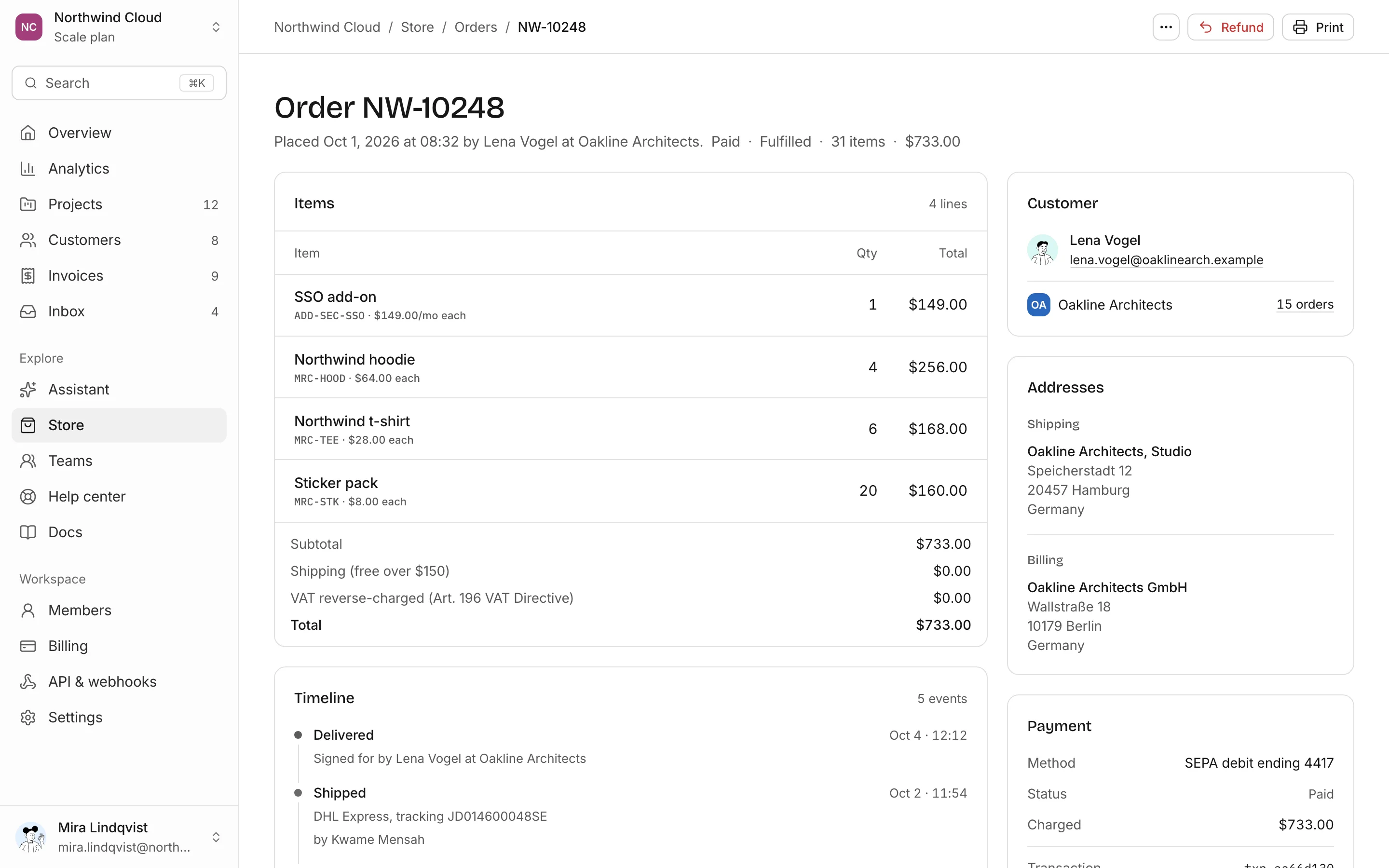Select the Projects folder icon

coord(27,204)
